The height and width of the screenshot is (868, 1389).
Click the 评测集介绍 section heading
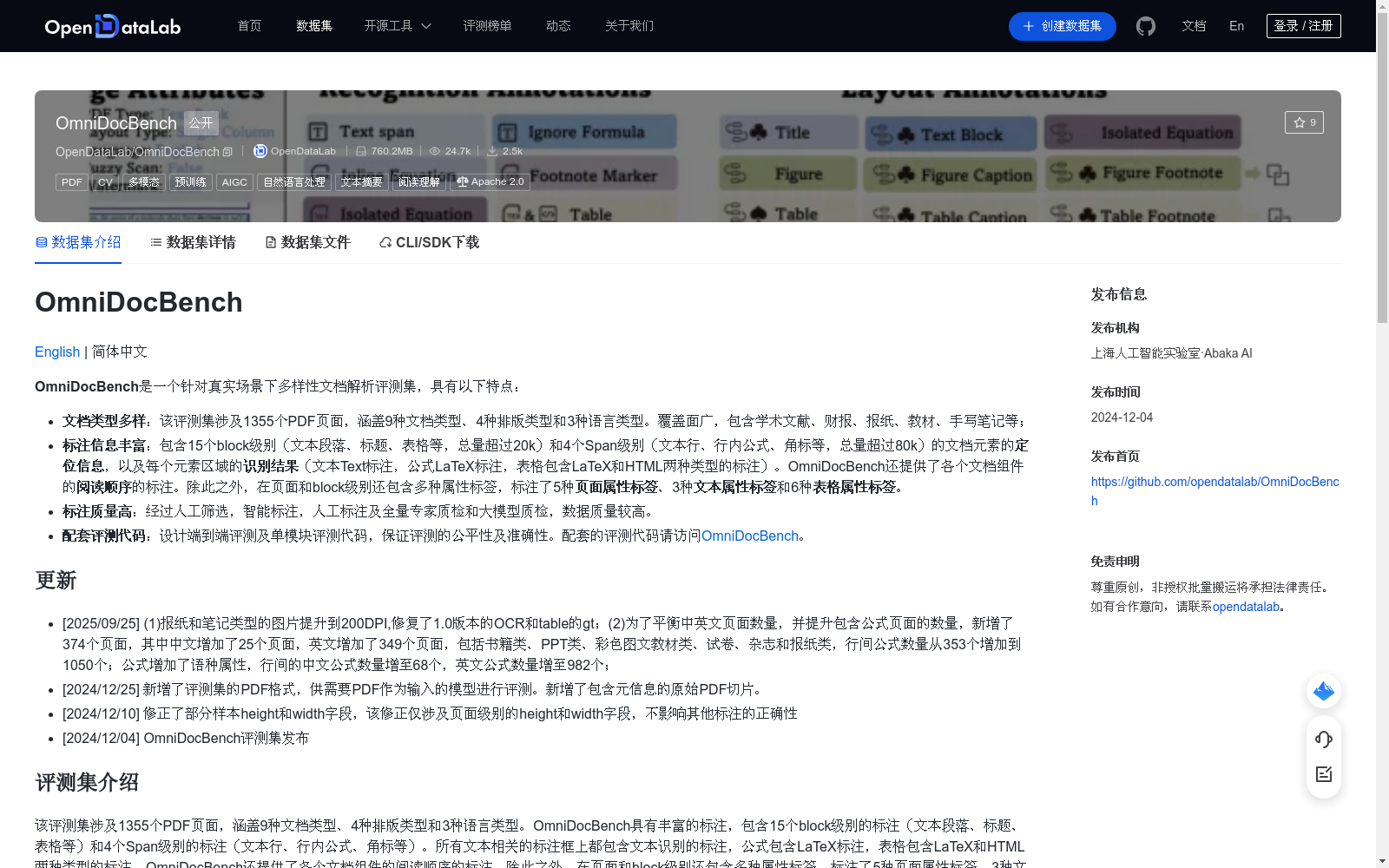[87, 782]
